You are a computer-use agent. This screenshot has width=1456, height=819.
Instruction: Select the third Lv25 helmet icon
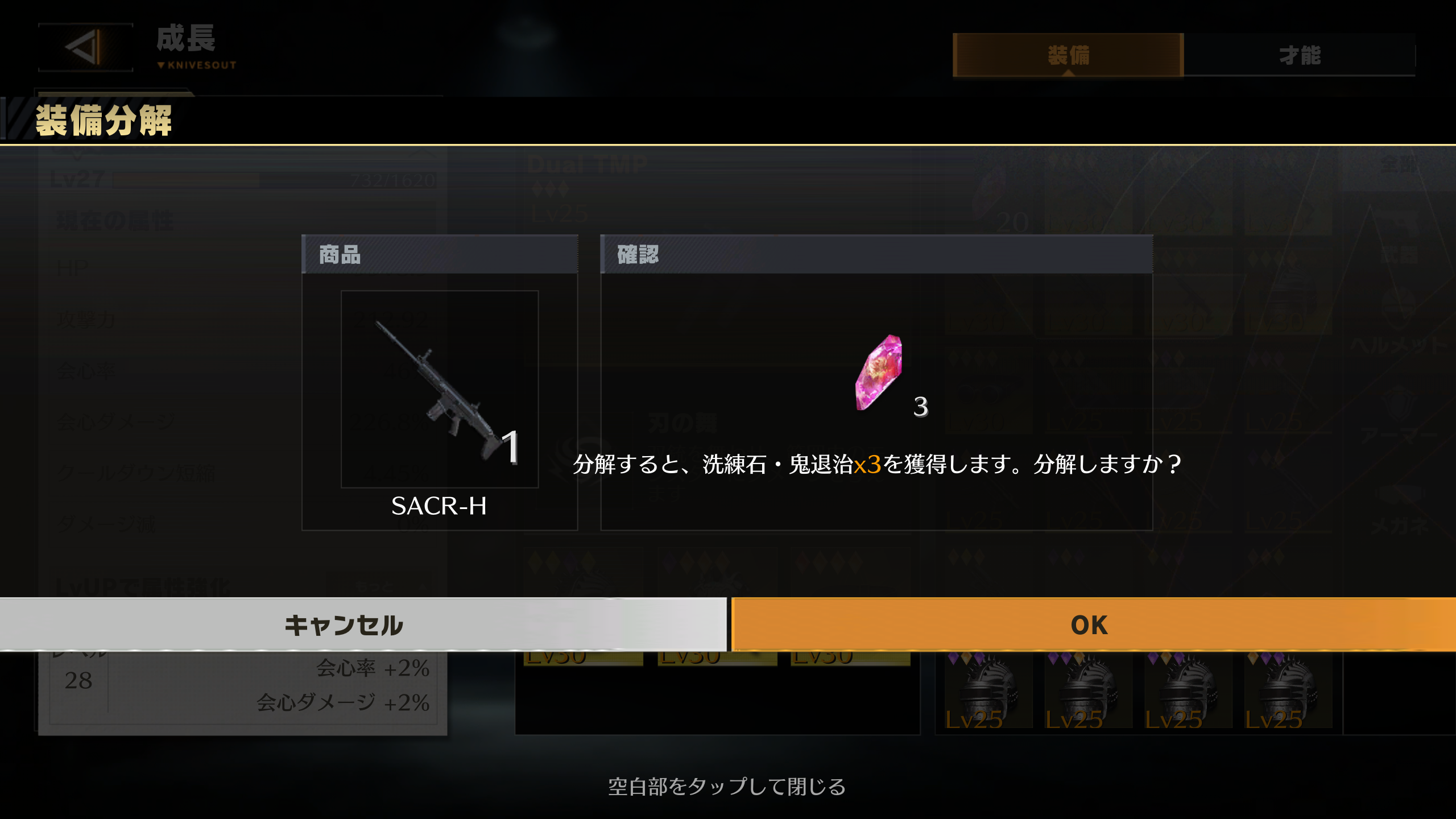[1188, 690]
